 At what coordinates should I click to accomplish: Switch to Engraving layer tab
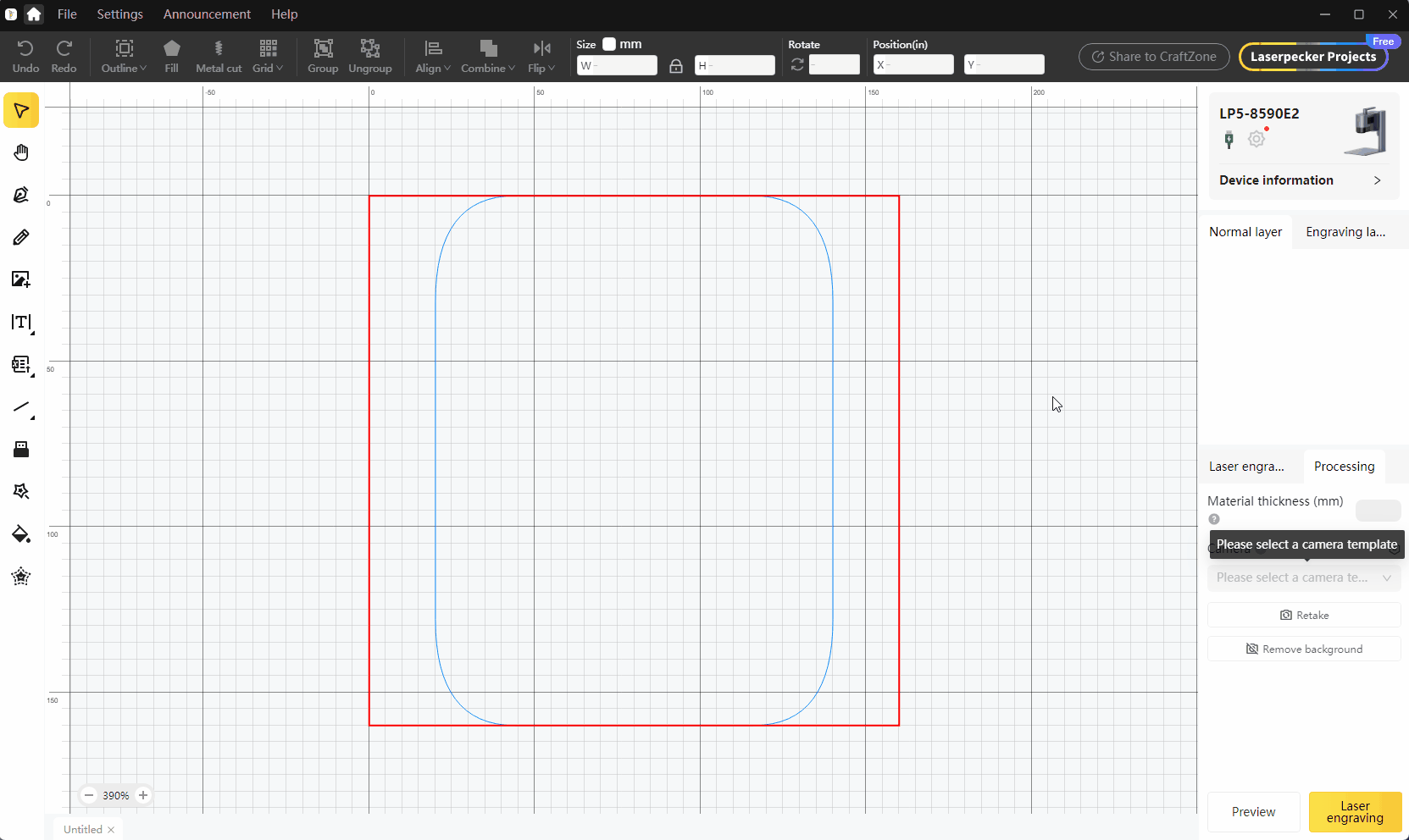click(1345, 232)
